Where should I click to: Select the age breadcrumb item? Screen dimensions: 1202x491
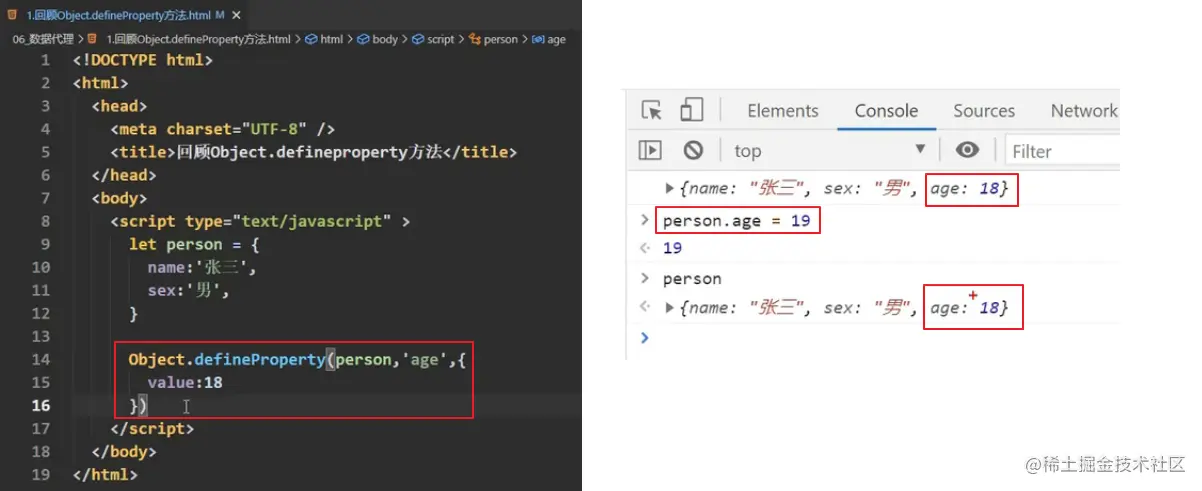[x=549, y=39]
